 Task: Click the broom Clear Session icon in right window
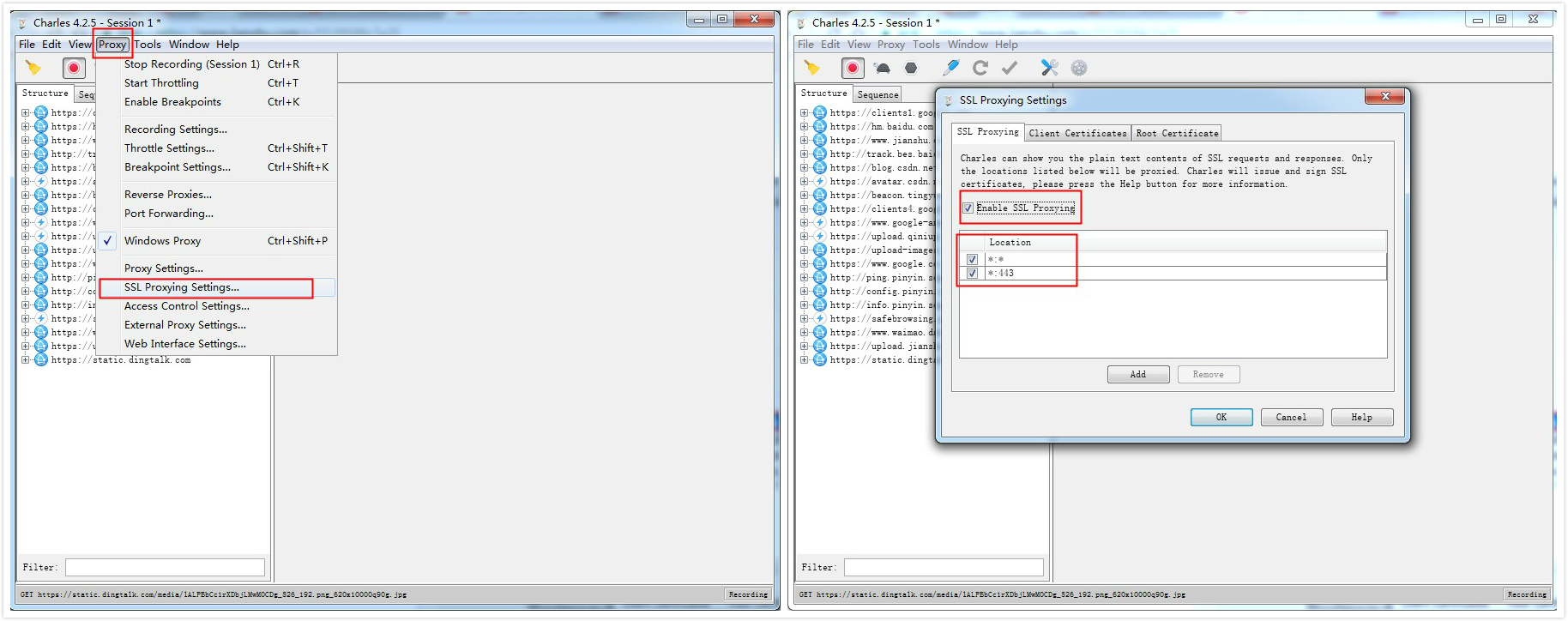(x=811, y=68)
